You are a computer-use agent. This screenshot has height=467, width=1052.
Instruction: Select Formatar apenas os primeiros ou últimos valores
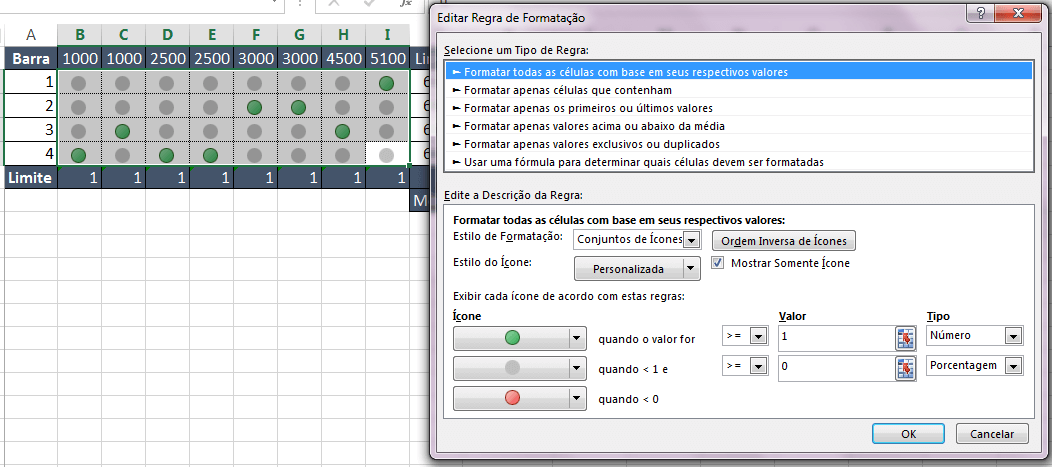pos(738,107)
